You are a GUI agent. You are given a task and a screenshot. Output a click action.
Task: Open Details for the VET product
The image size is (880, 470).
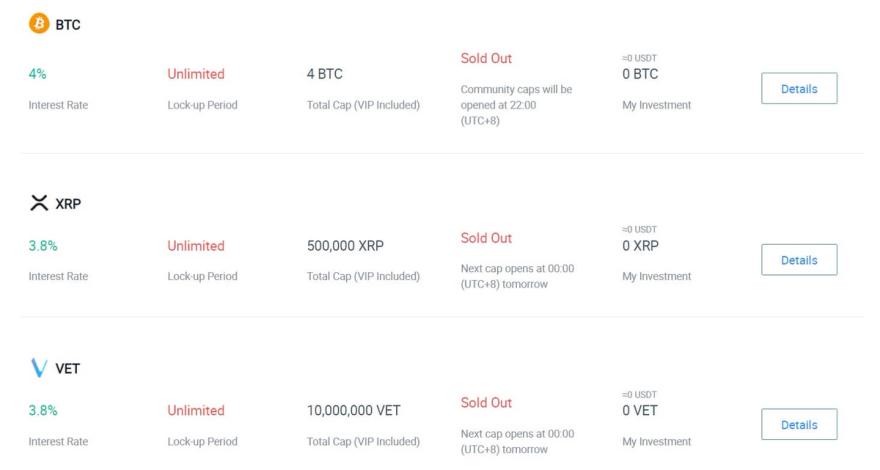pyautogui.click(x=798, y=425)
